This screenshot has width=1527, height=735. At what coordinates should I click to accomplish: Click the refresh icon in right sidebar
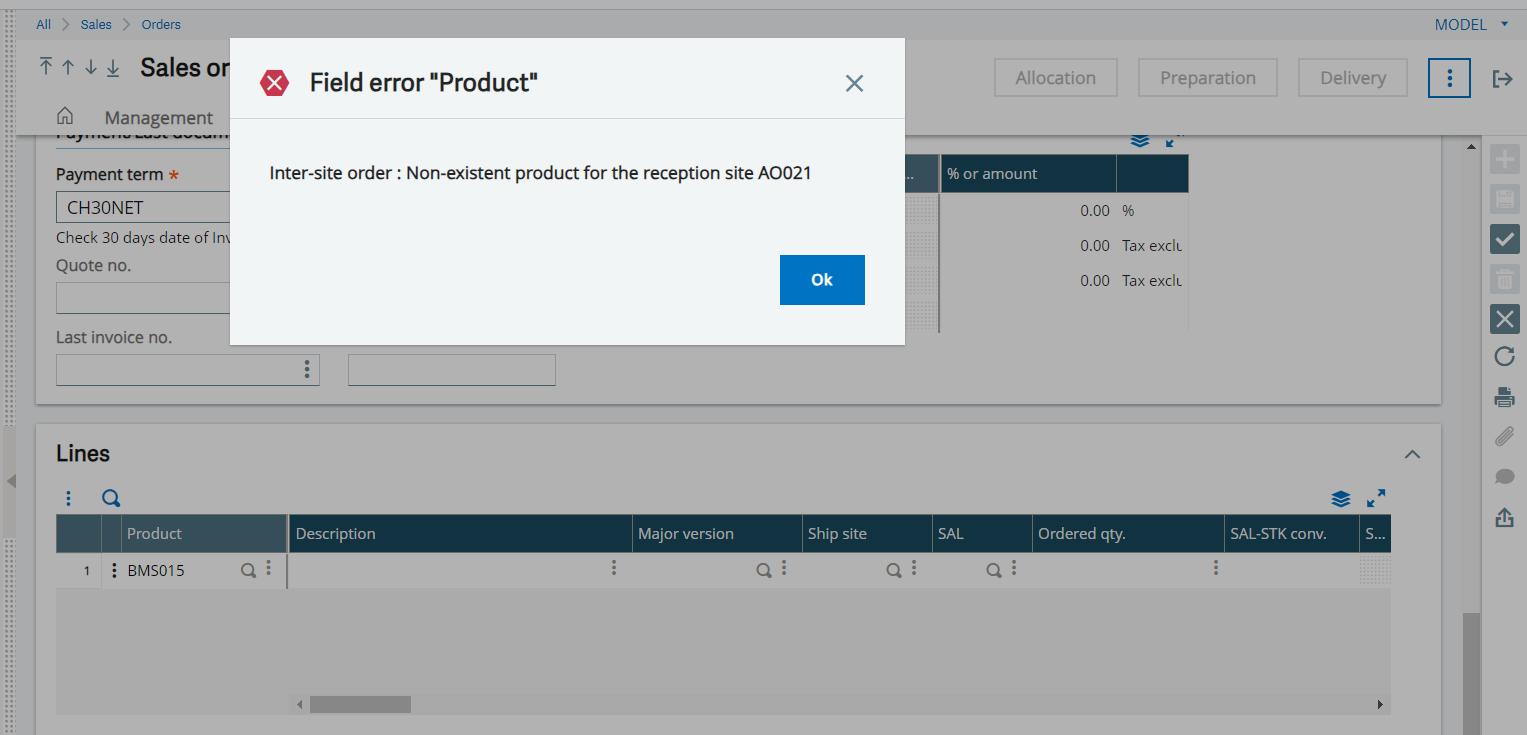pos(1504,356)
